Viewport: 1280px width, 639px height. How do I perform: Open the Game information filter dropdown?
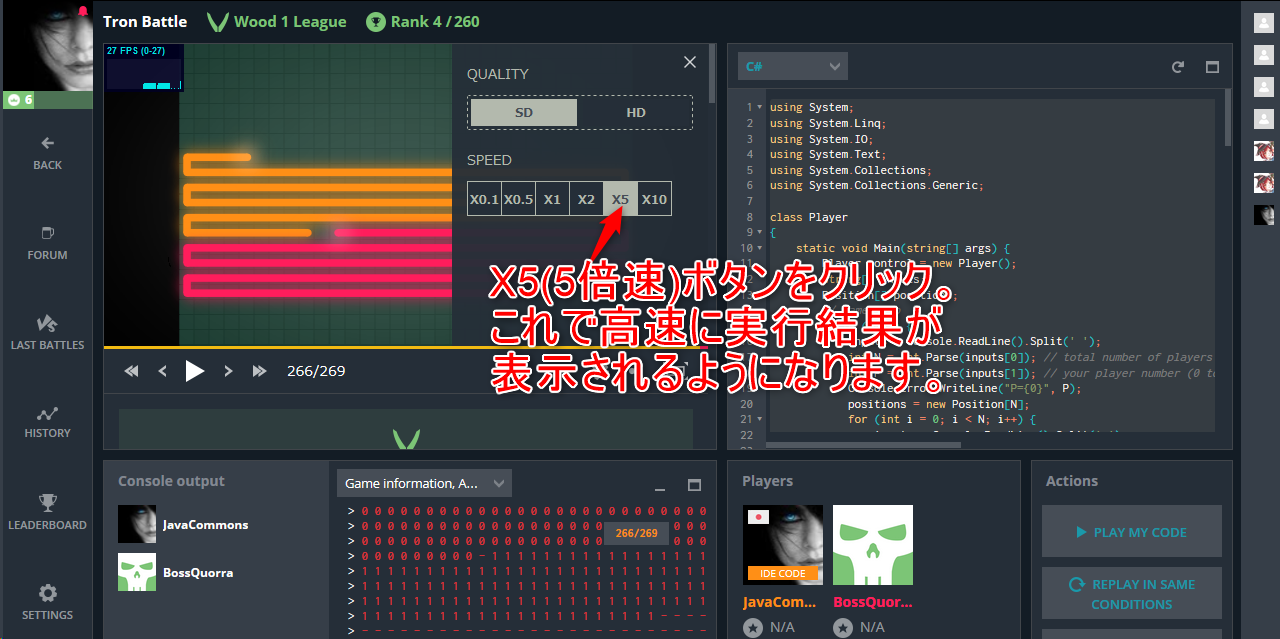(x=424, y=483)
